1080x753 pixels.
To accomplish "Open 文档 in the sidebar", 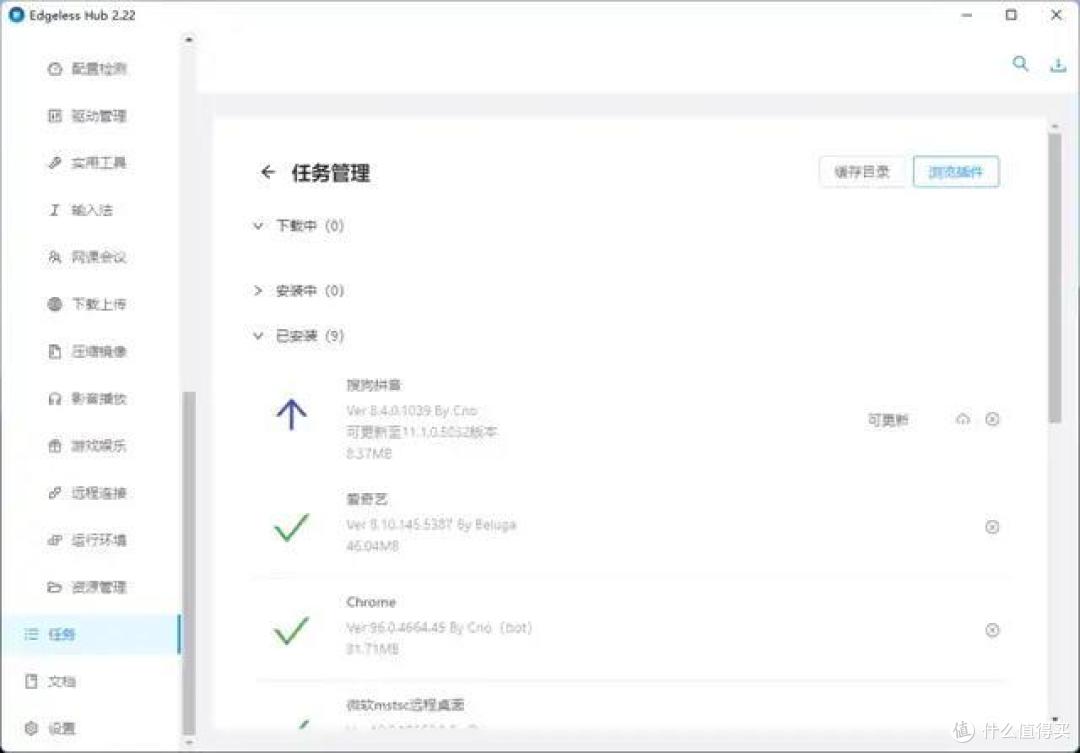I will click(60, 681).
